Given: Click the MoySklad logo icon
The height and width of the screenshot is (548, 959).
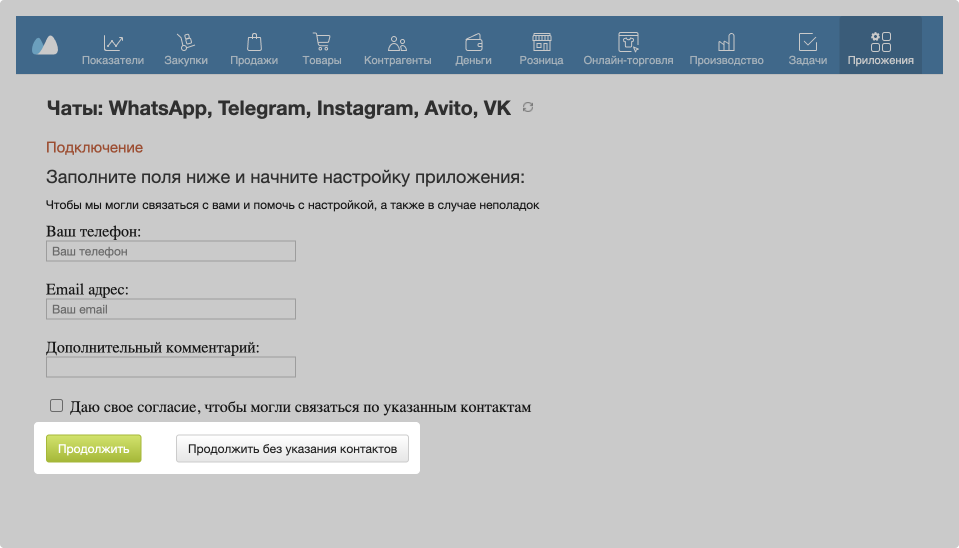Looking at the screenshot, I should click(45, 45).
